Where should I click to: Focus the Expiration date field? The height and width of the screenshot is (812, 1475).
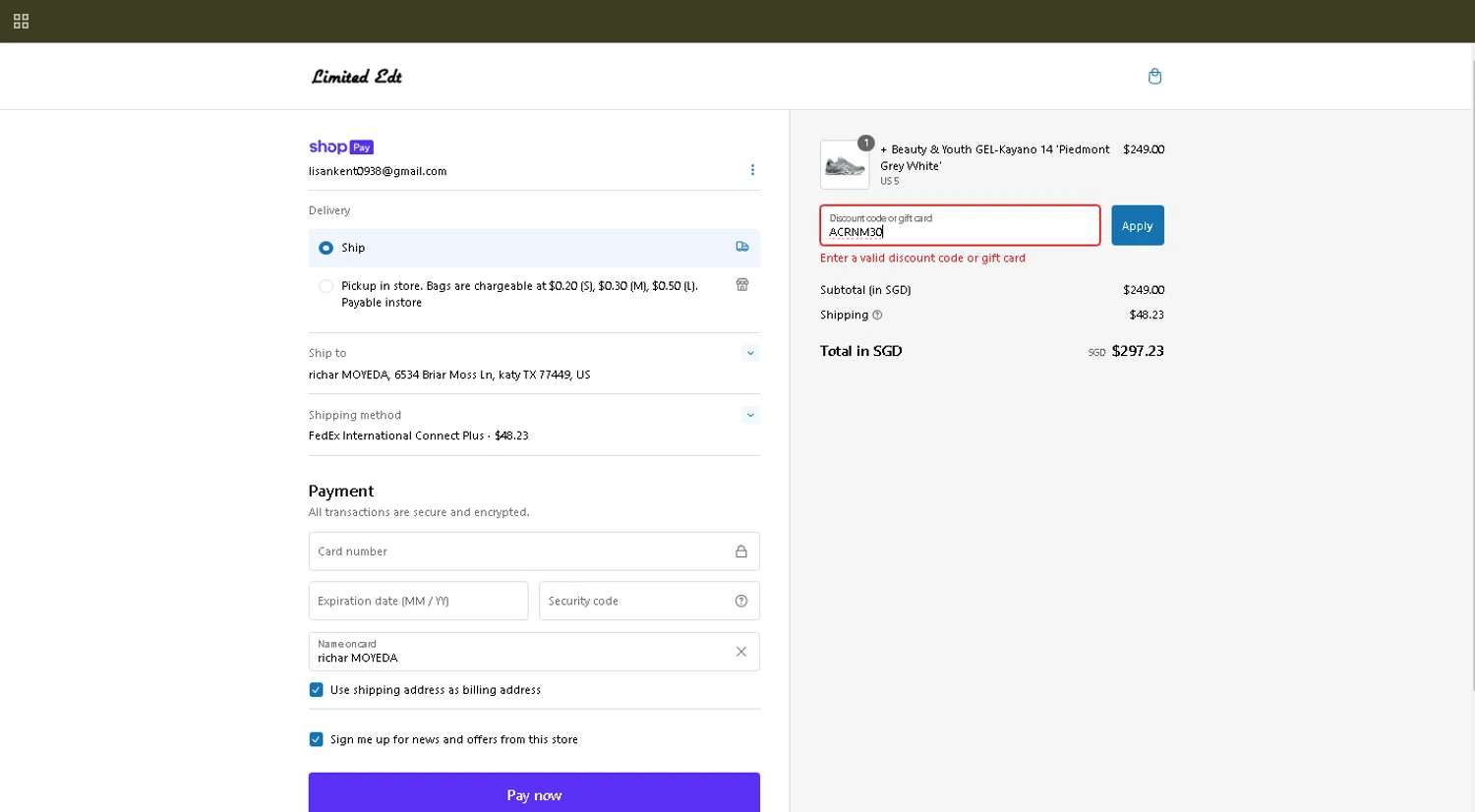(418, 601)
